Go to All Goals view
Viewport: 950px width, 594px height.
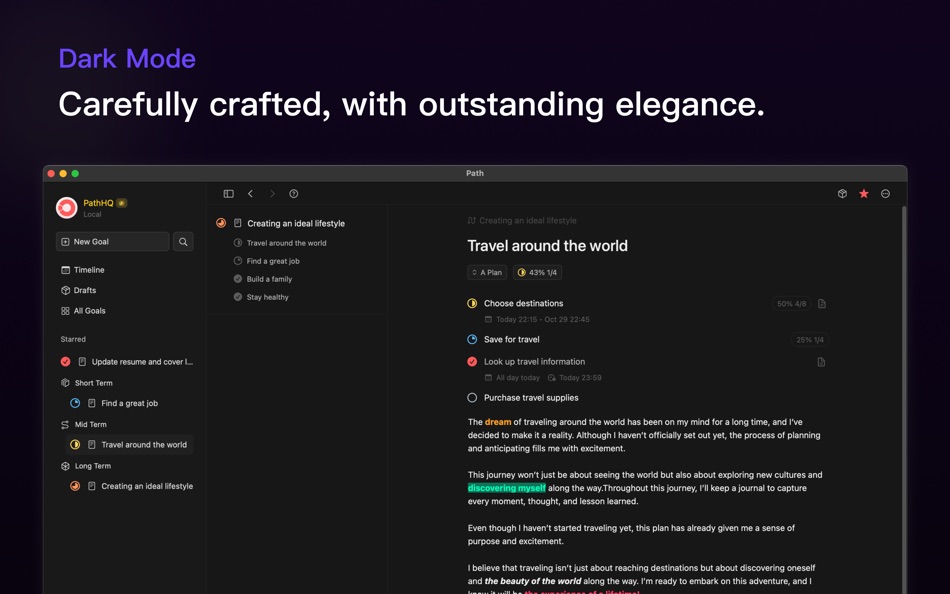point(89,311)
